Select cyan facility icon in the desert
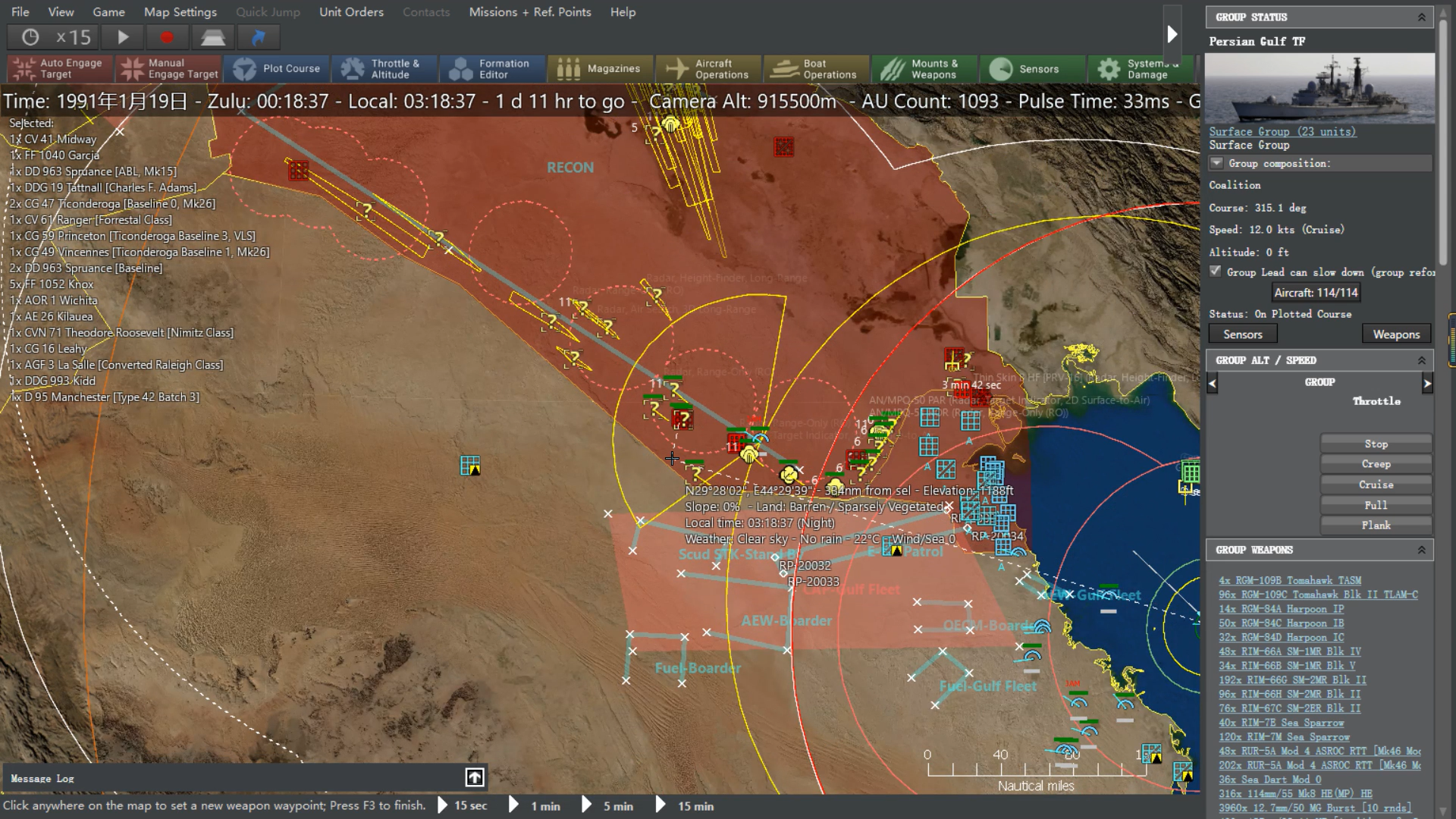1456x819 pixels. click(x=470, y=466)
